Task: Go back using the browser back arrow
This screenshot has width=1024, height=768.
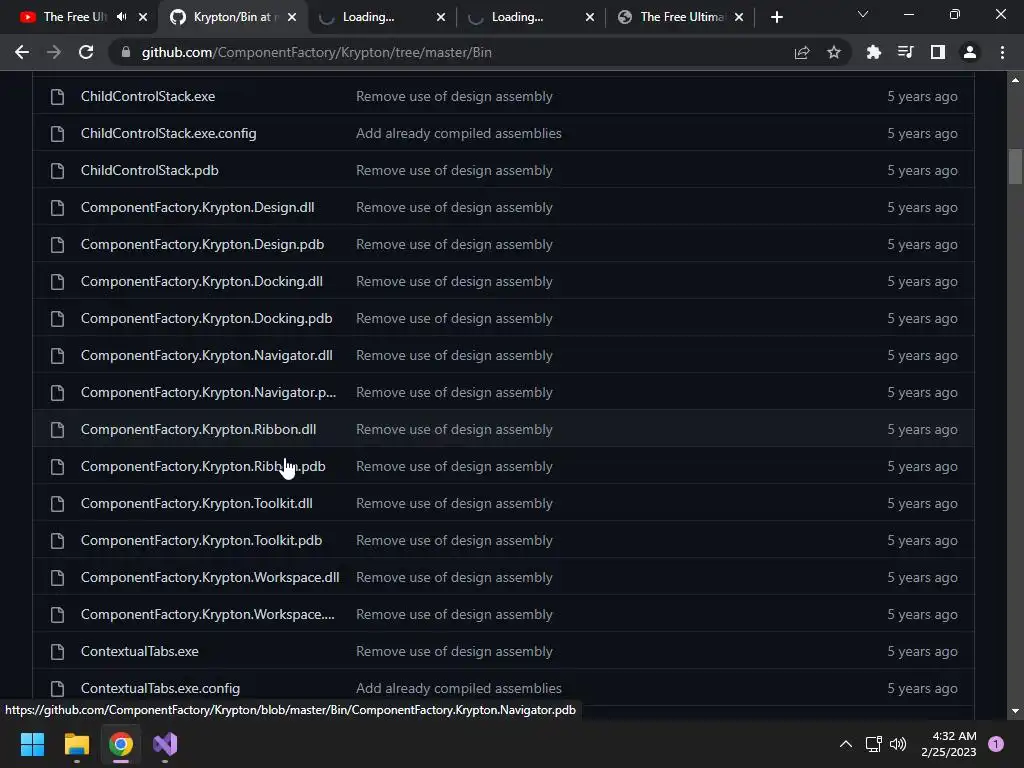Action: click(22, 52)
